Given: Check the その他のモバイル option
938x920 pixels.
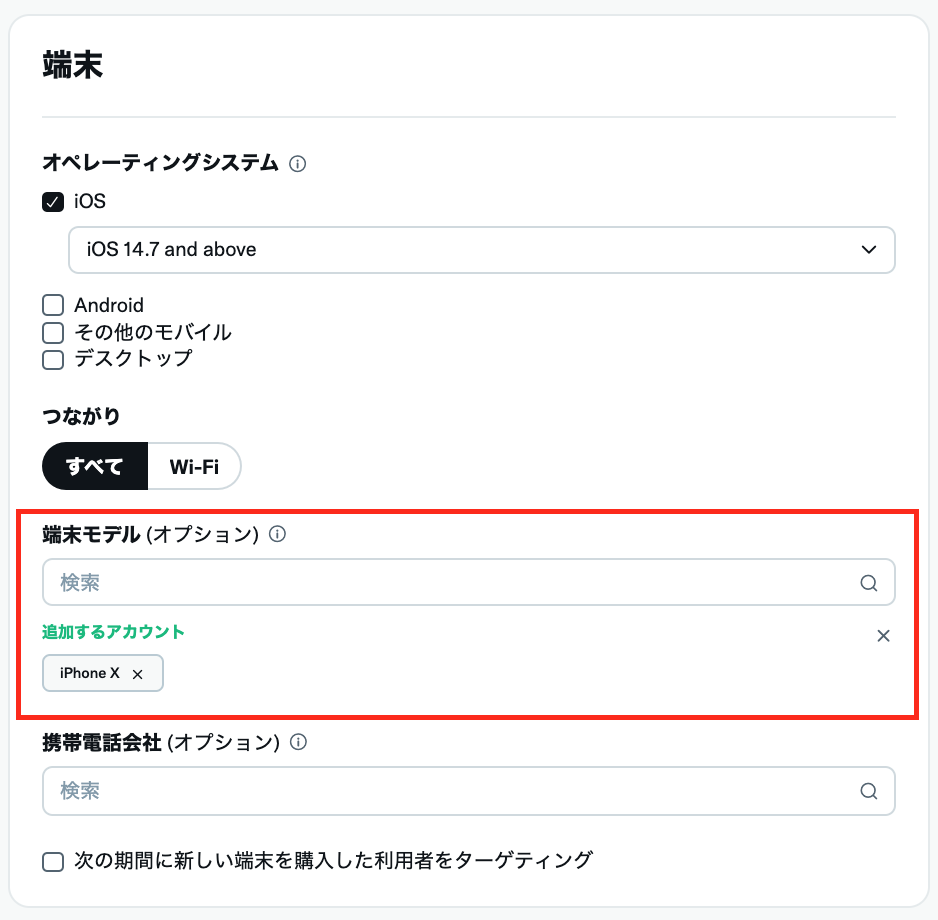Looking at the screenshot, I should pyautogui.click(x=53, y=332).
